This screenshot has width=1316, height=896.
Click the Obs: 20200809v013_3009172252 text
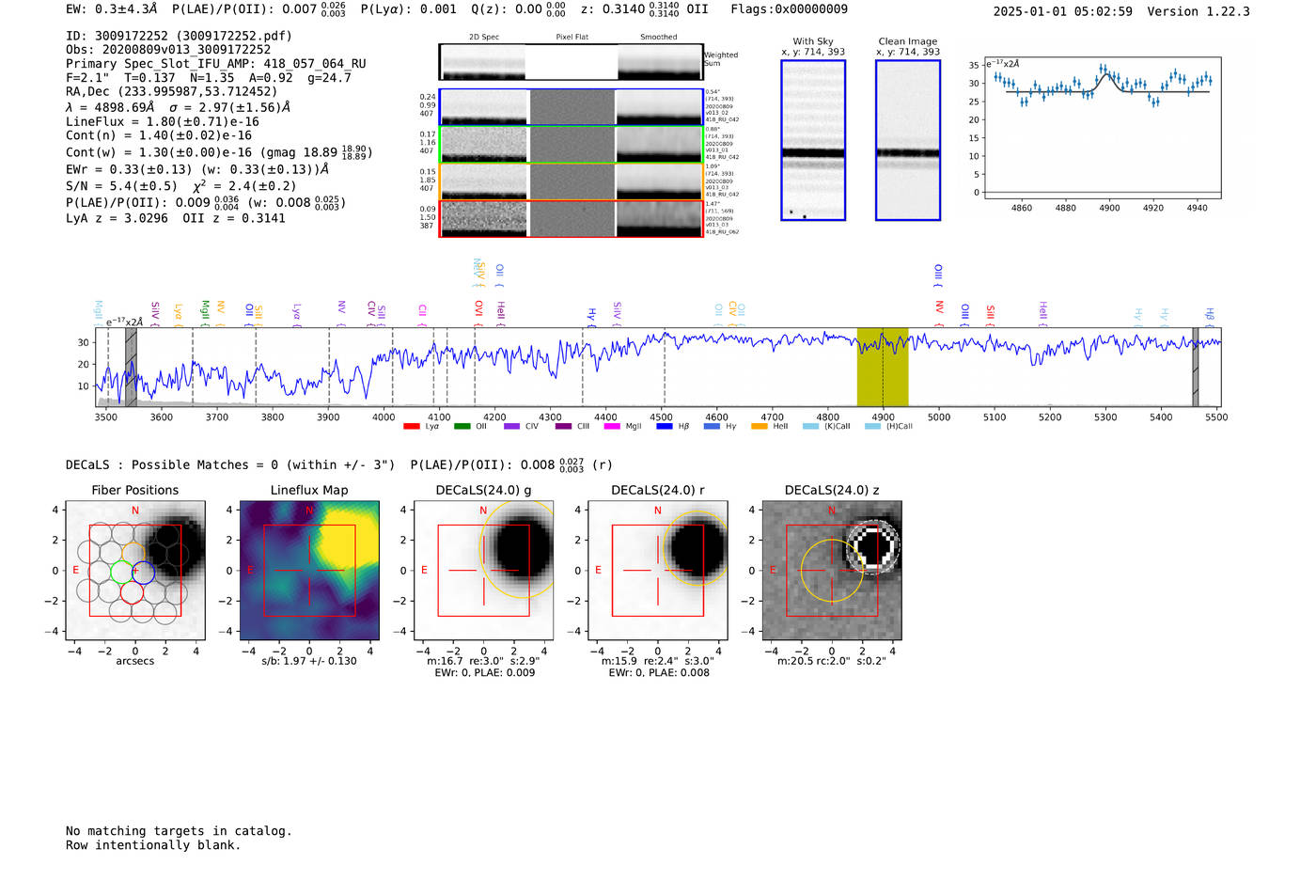[x=168, y=50]
